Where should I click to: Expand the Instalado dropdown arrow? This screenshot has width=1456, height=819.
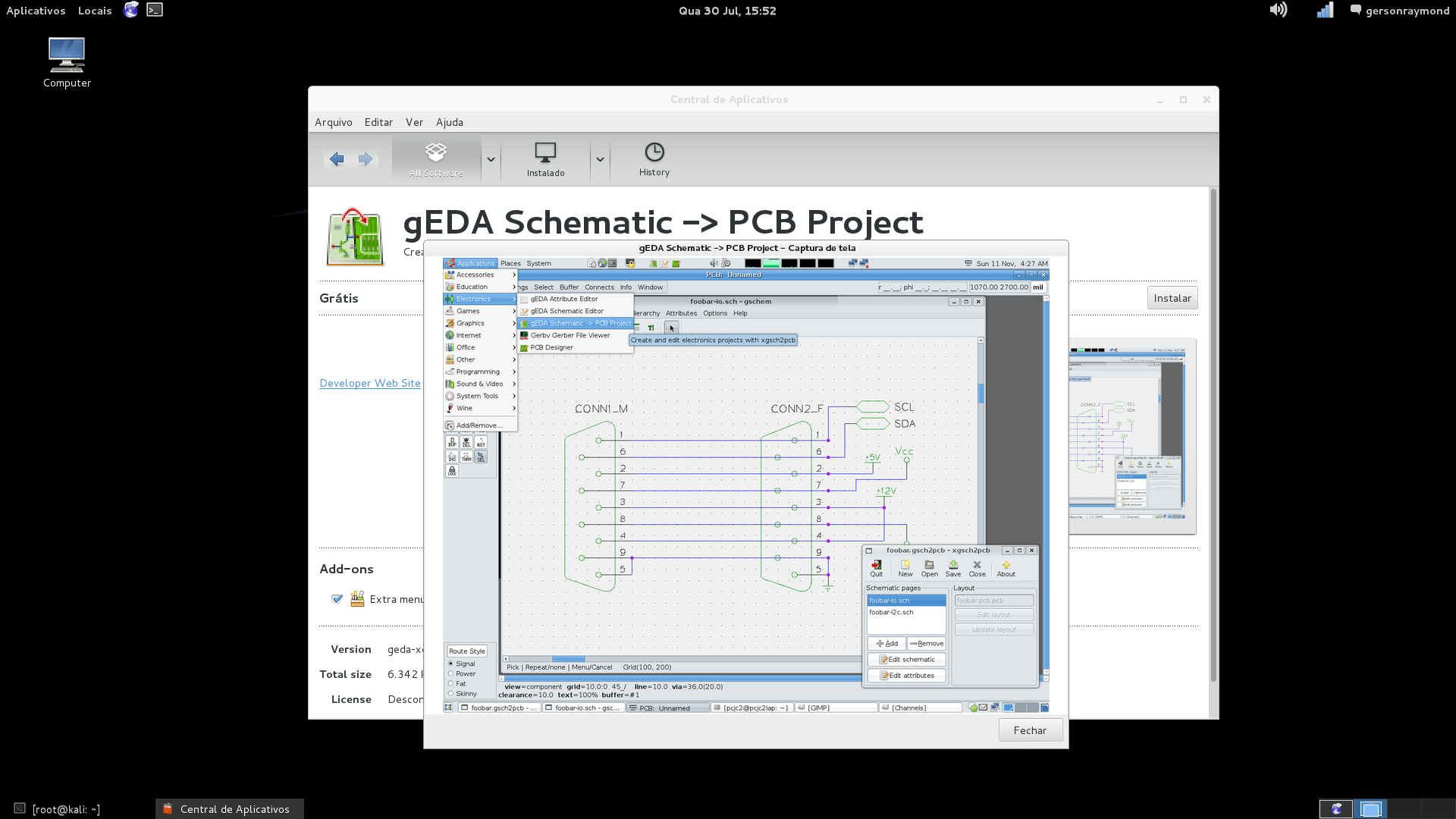[x=600, y=159]
